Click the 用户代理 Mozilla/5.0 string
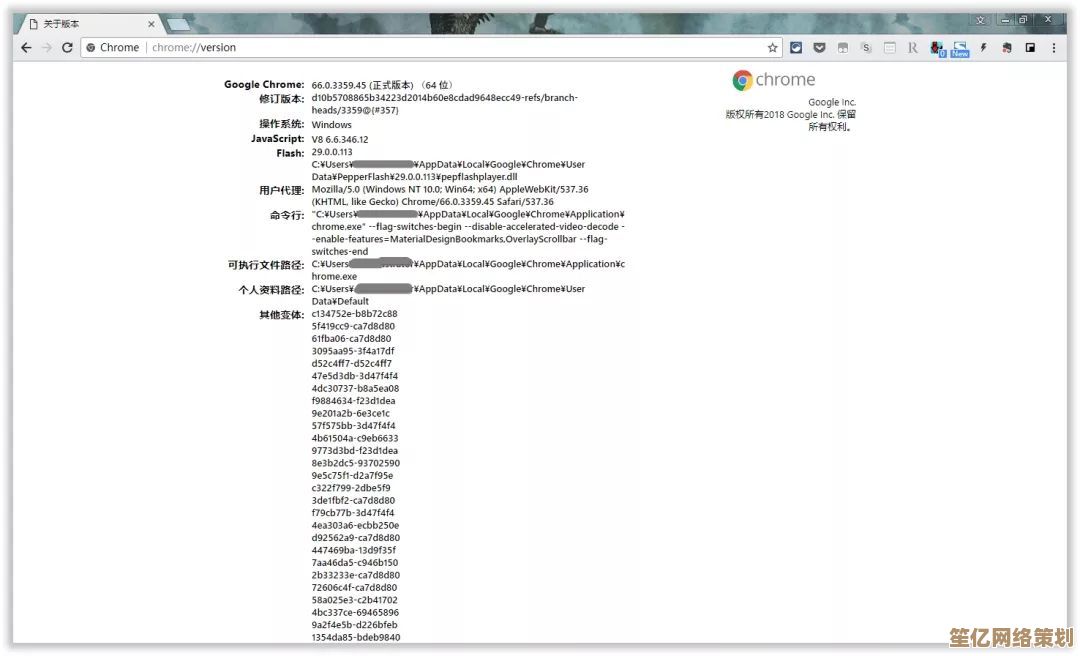 coord(450,196)
